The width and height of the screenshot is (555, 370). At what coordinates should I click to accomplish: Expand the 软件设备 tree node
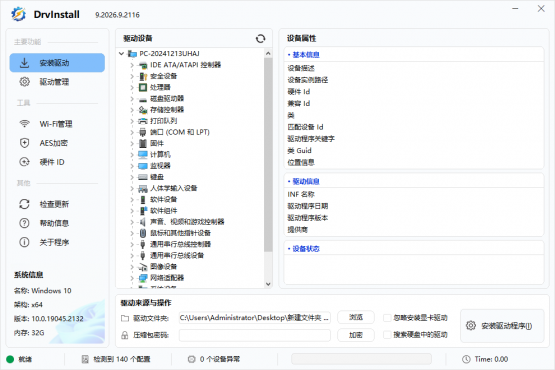click(x=132, y=200)
